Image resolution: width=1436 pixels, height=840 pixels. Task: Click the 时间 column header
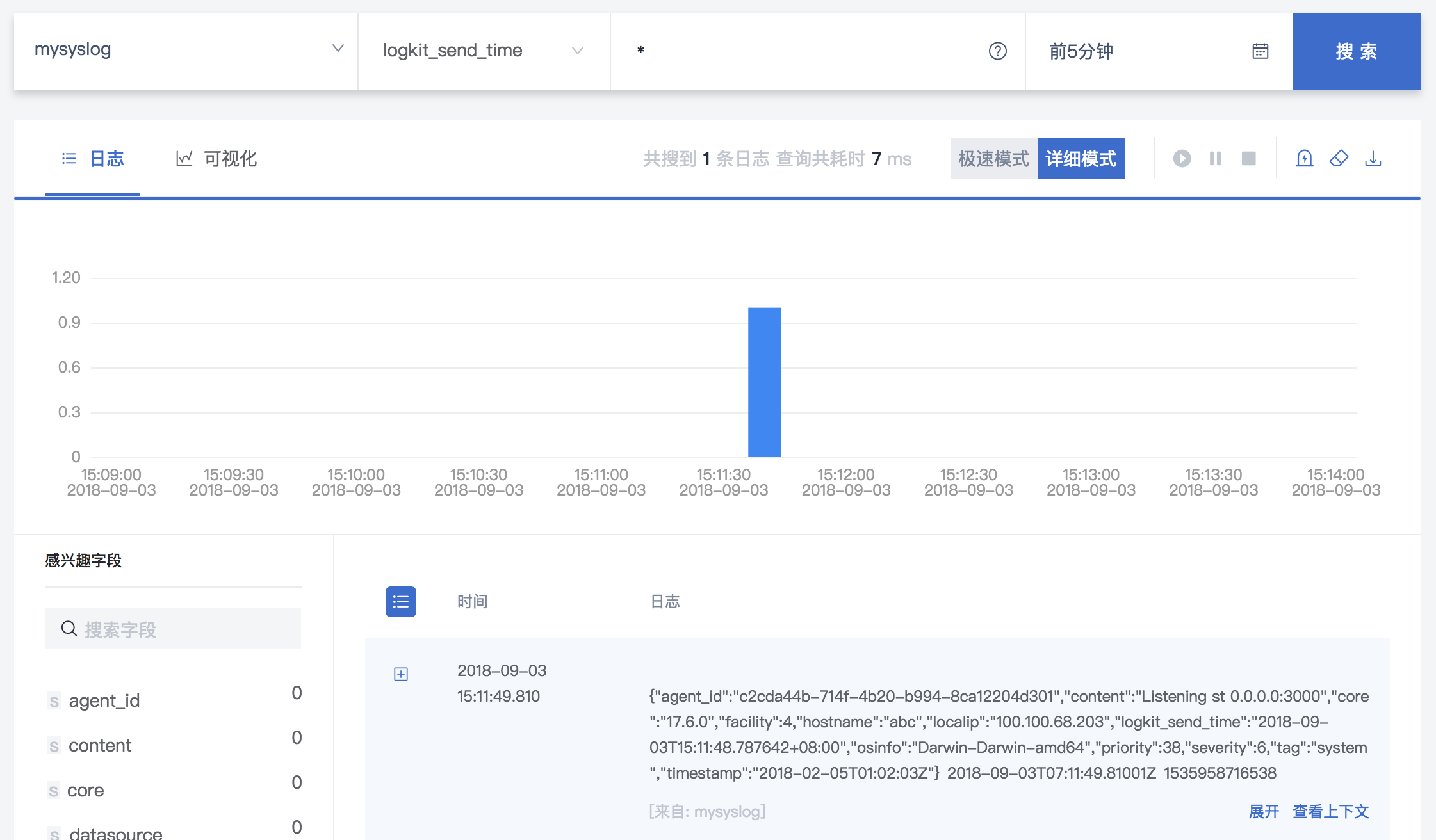(473, 602)
